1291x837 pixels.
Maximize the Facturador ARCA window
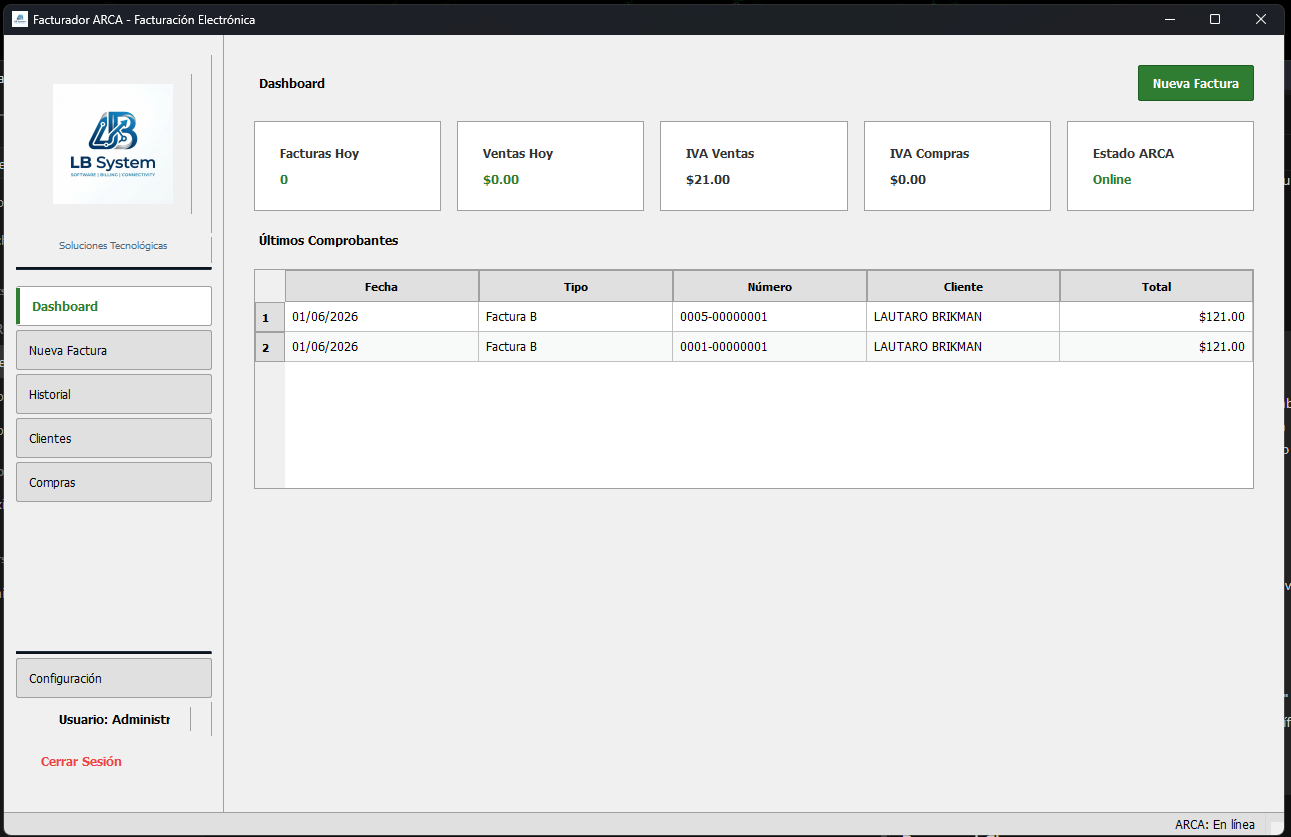coord(1215,19)
